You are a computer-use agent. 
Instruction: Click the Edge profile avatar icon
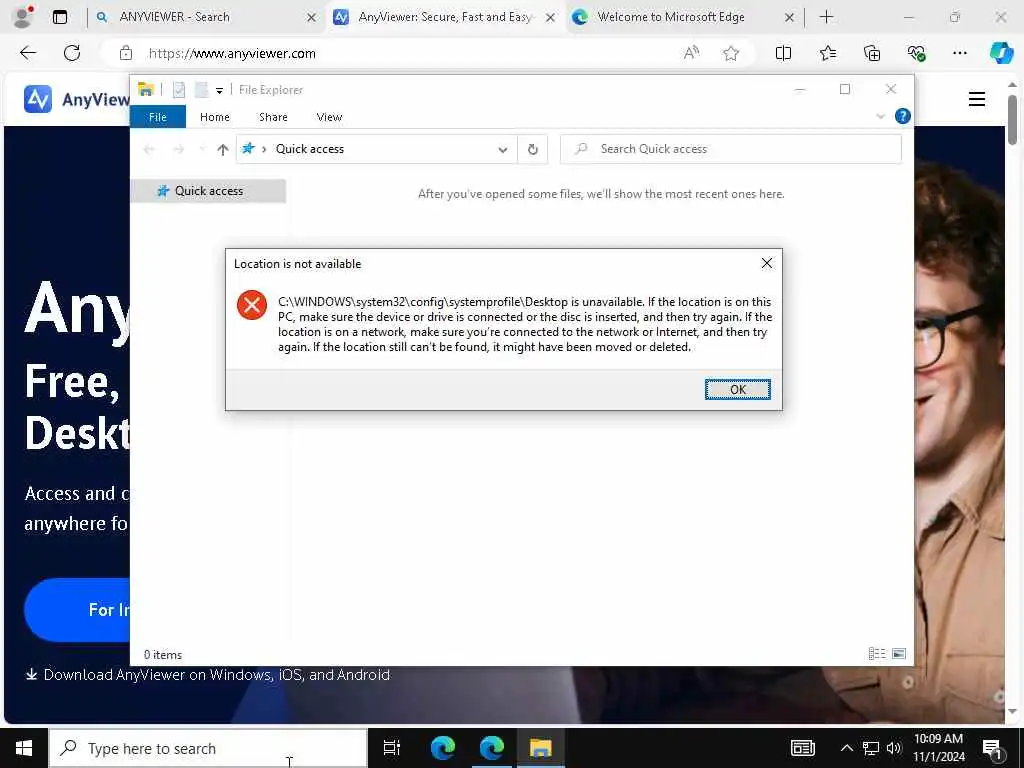(x=23, y=16)
